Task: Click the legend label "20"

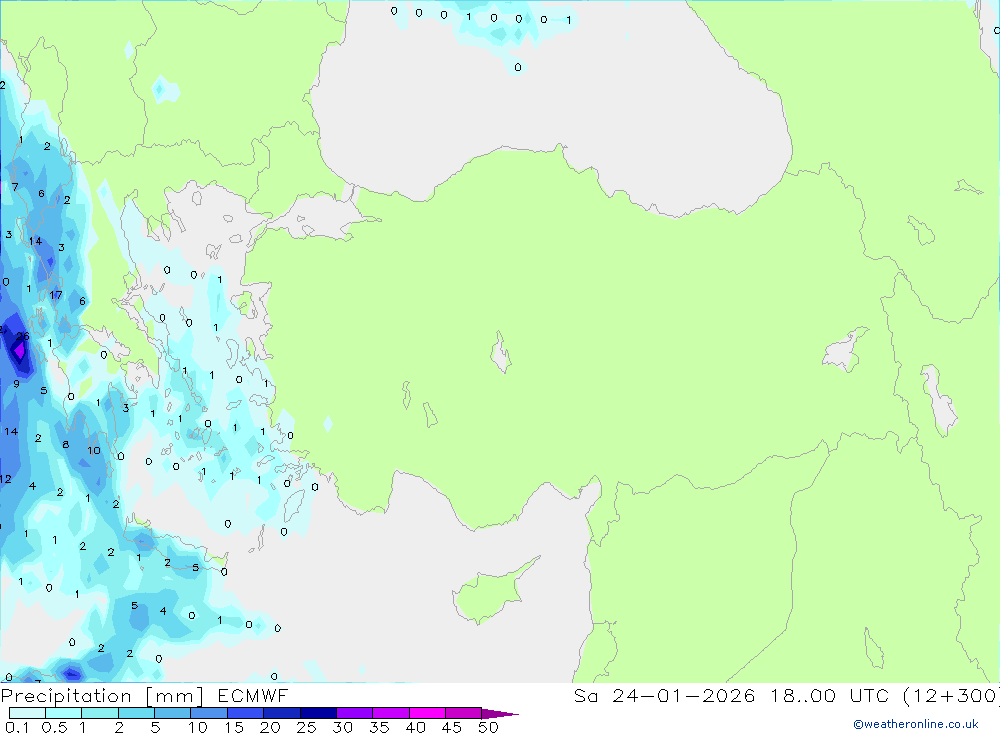Action: click(x=270, y=727)
